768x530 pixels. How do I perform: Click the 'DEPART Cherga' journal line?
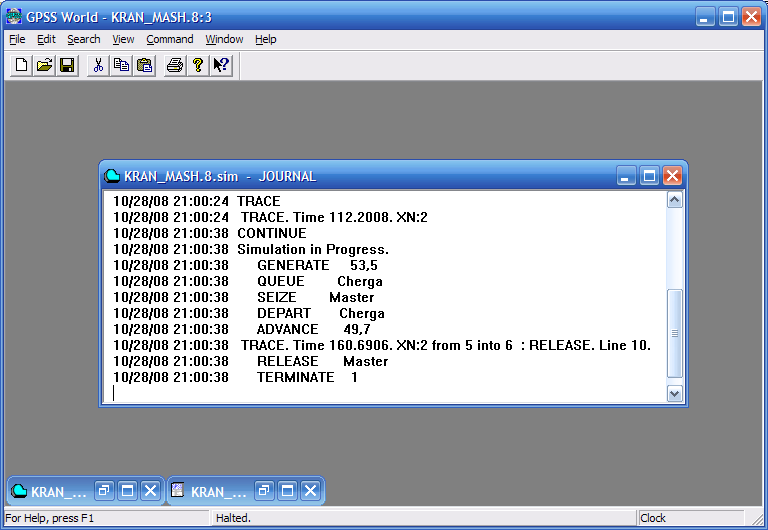(249, 313)
